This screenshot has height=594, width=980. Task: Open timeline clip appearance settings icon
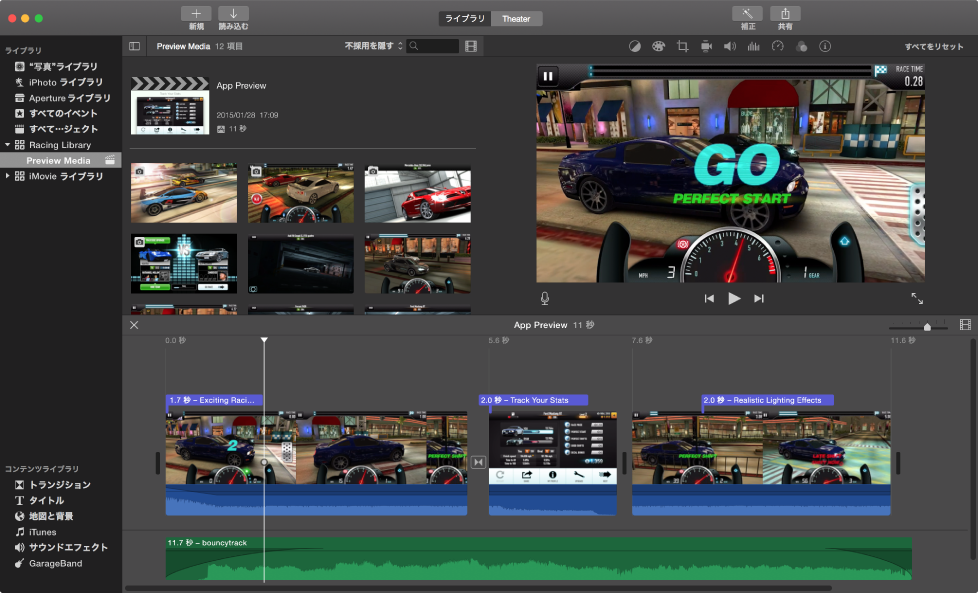[x=965, y=325]
